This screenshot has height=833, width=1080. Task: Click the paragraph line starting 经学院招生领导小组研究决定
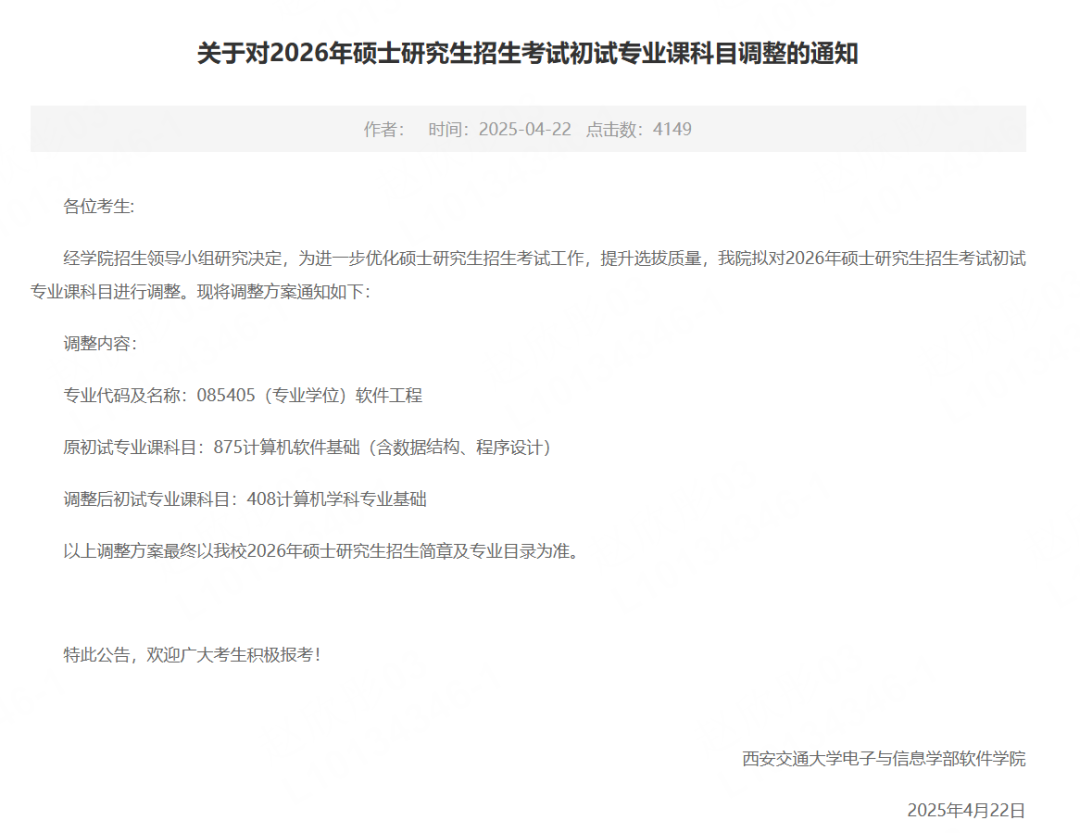point(545,258)
